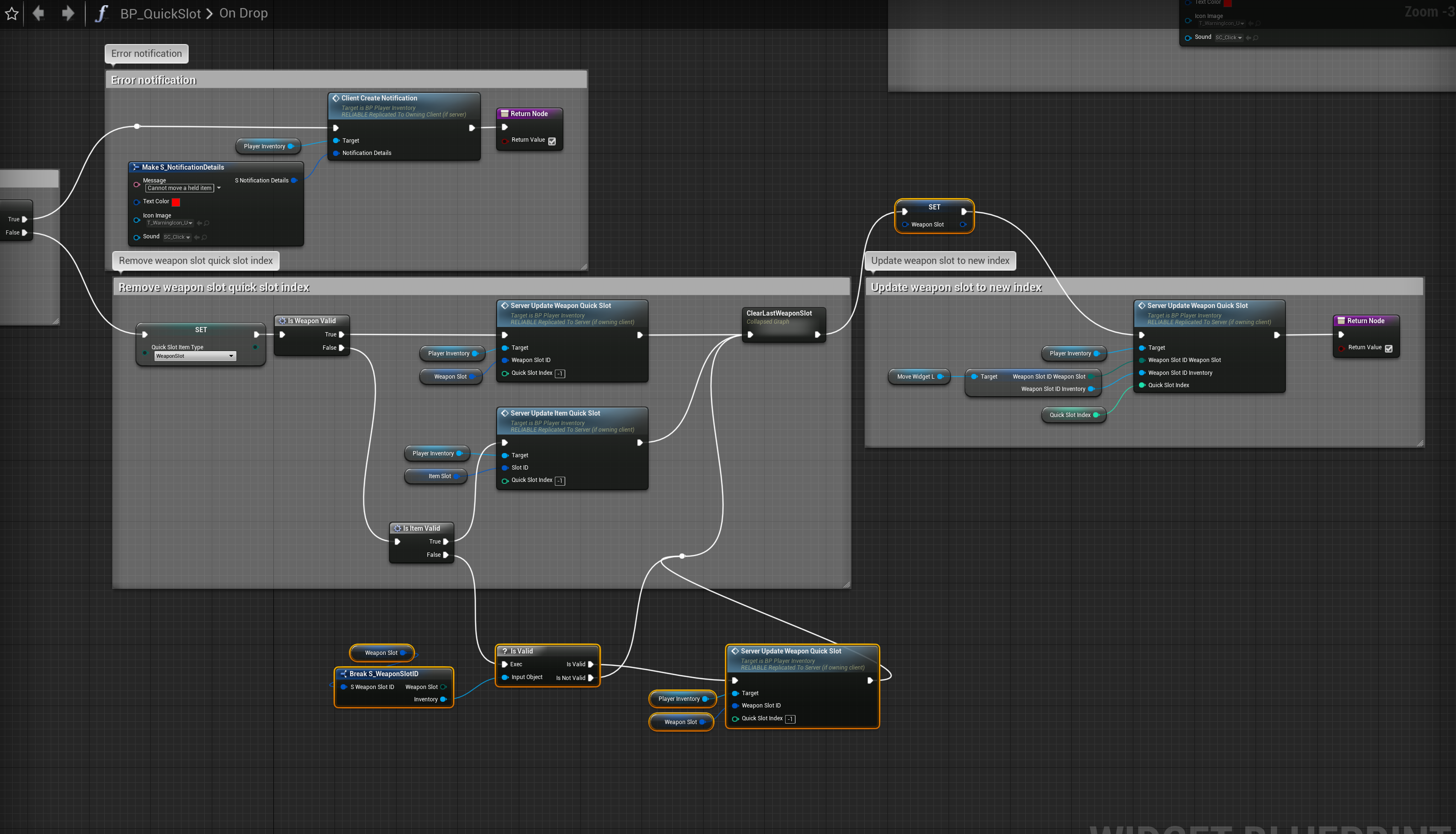
Task: Navigate forward with the right arrow
Action: coord(68,13)
